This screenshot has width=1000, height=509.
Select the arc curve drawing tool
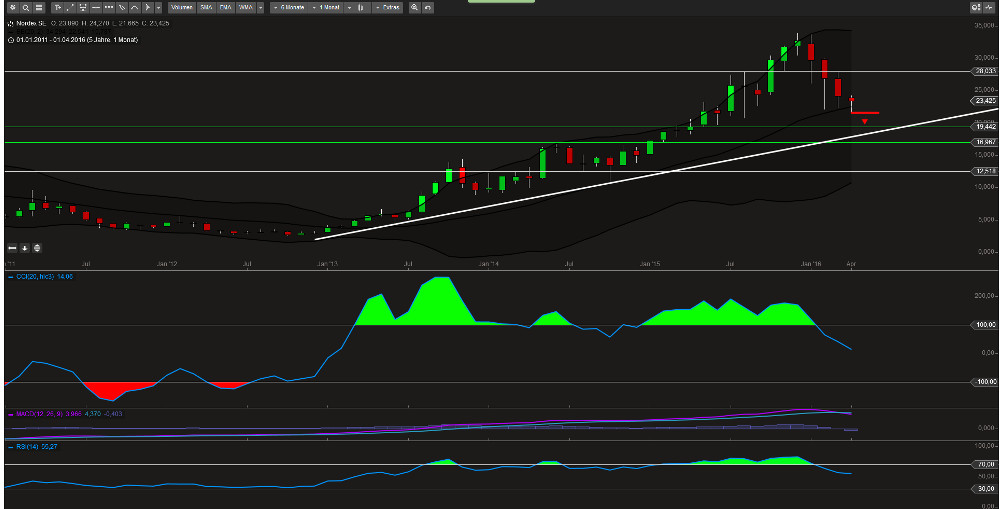(x=134, y=8)
